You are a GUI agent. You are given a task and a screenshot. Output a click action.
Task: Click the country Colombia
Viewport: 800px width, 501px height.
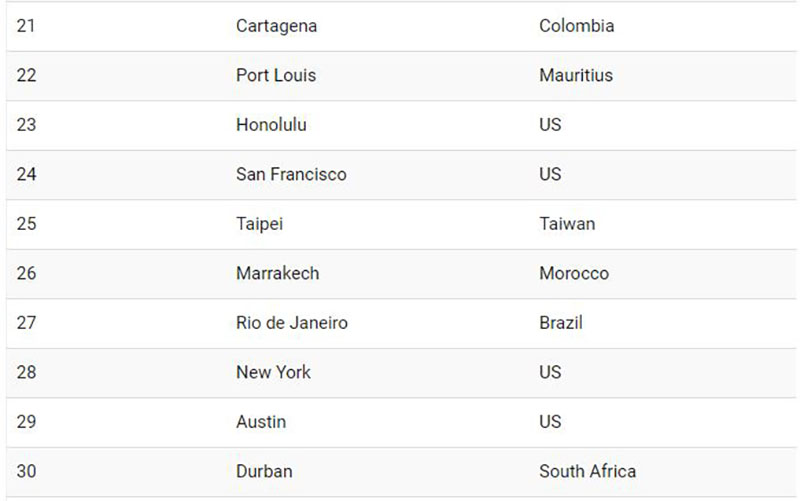tap(576, 26)
